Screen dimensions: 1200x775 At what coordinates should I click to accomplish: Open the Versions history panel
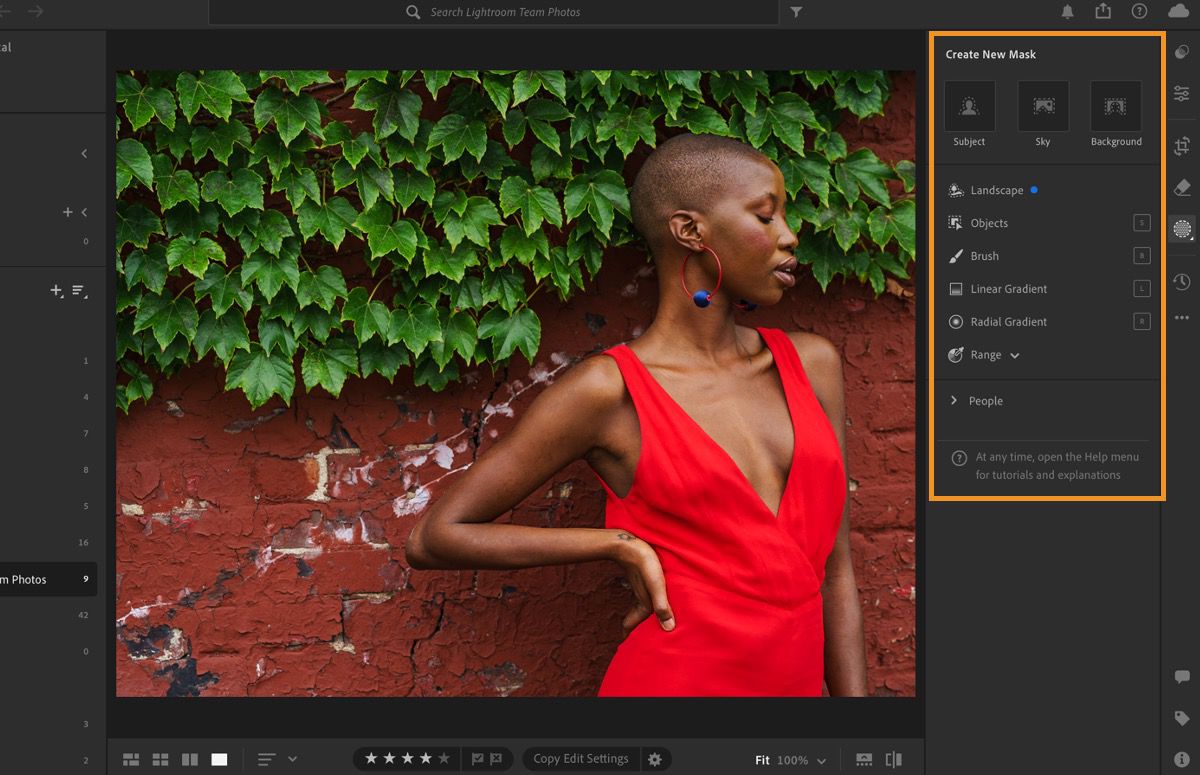tap(1181, 281)
